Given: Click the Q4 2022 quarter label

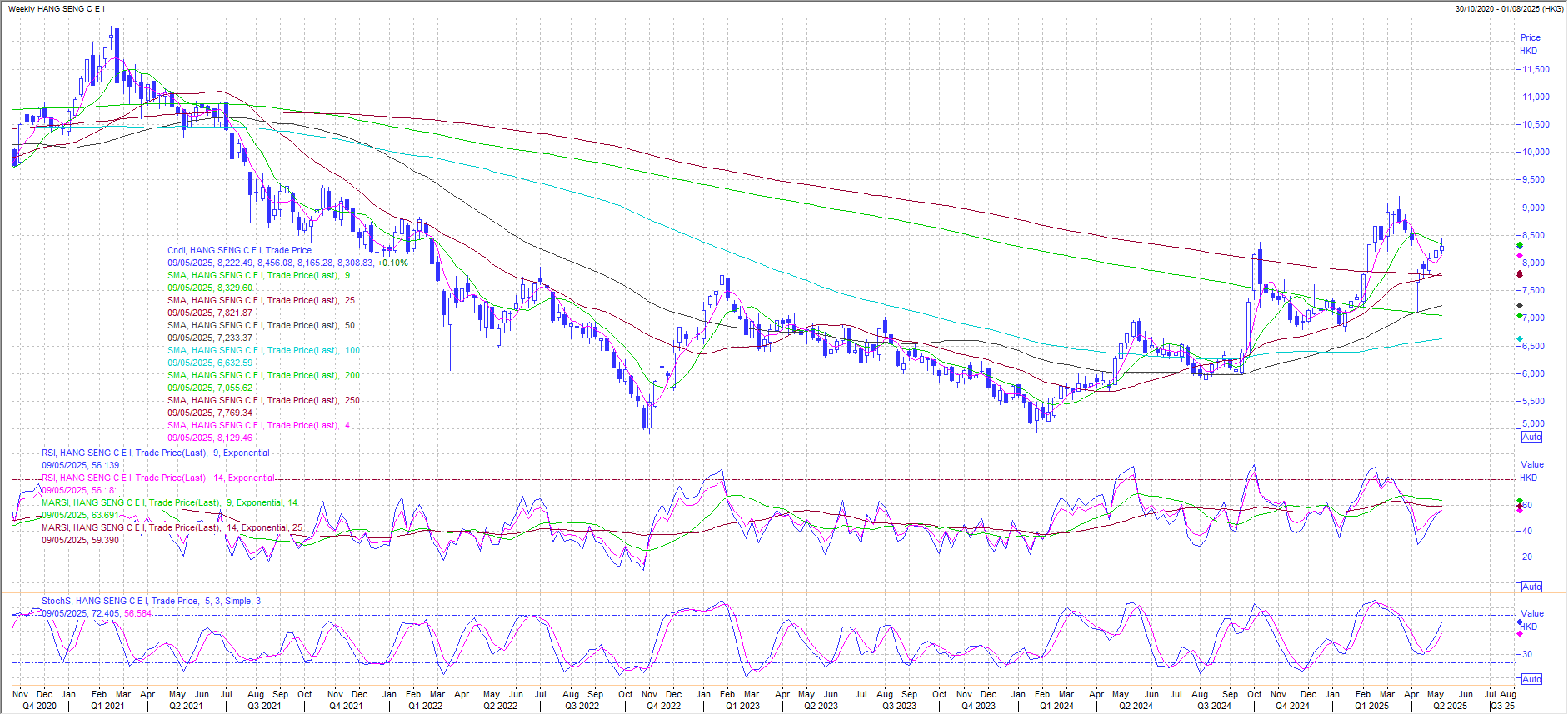Looking at the screenshot, I should pyautogui.click(x=663, y=706).
